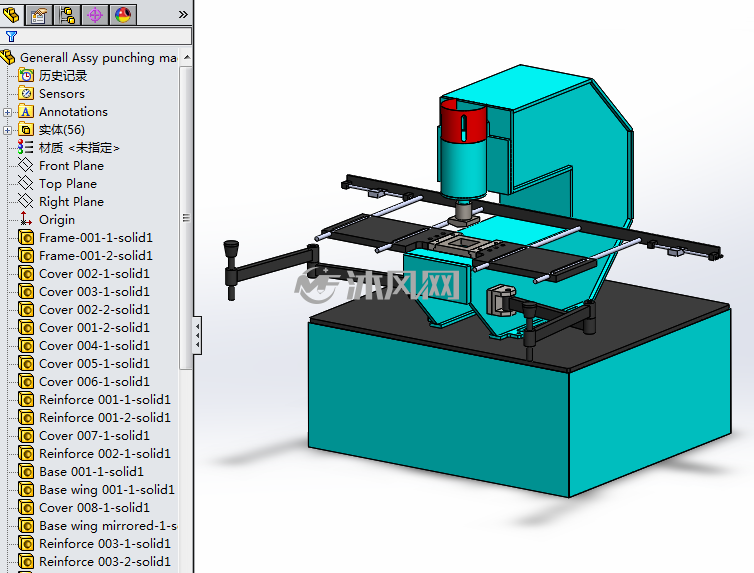Click the Cover 006-1-solid1 body icon
This screenshot has height=573, width=754.
26,381
